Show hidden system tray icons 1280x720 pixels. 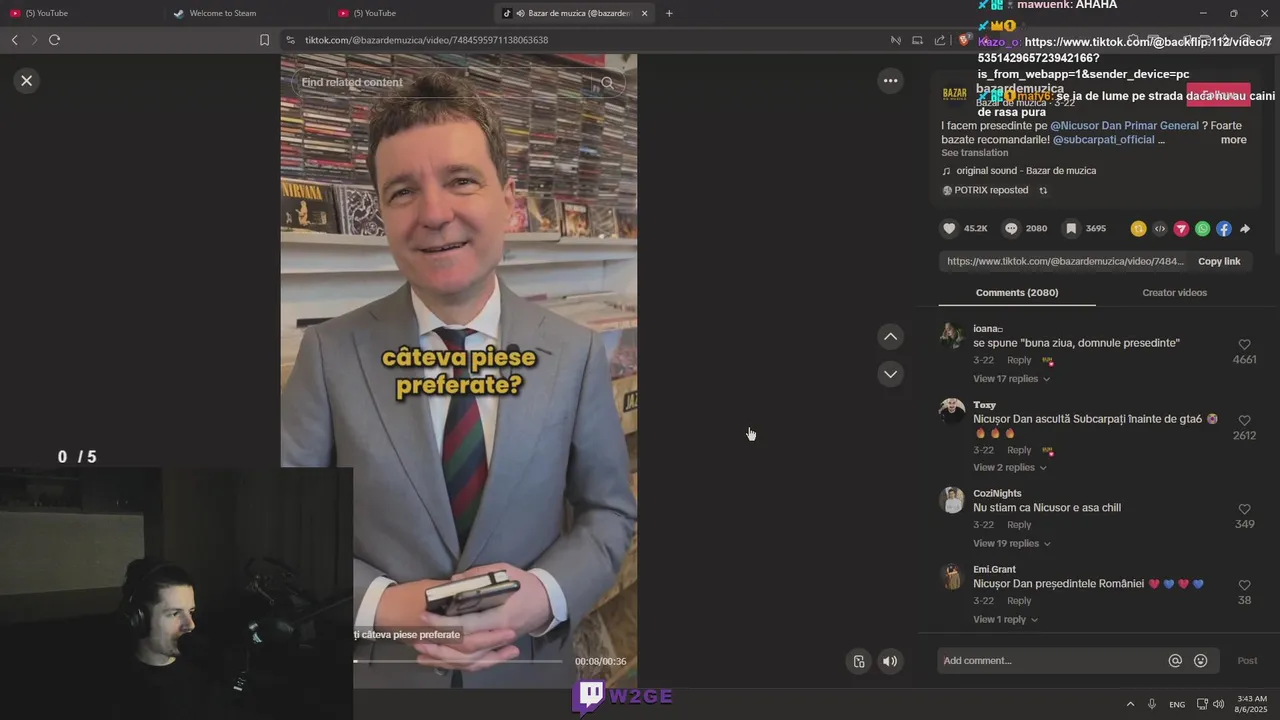tap(1130, 704)
